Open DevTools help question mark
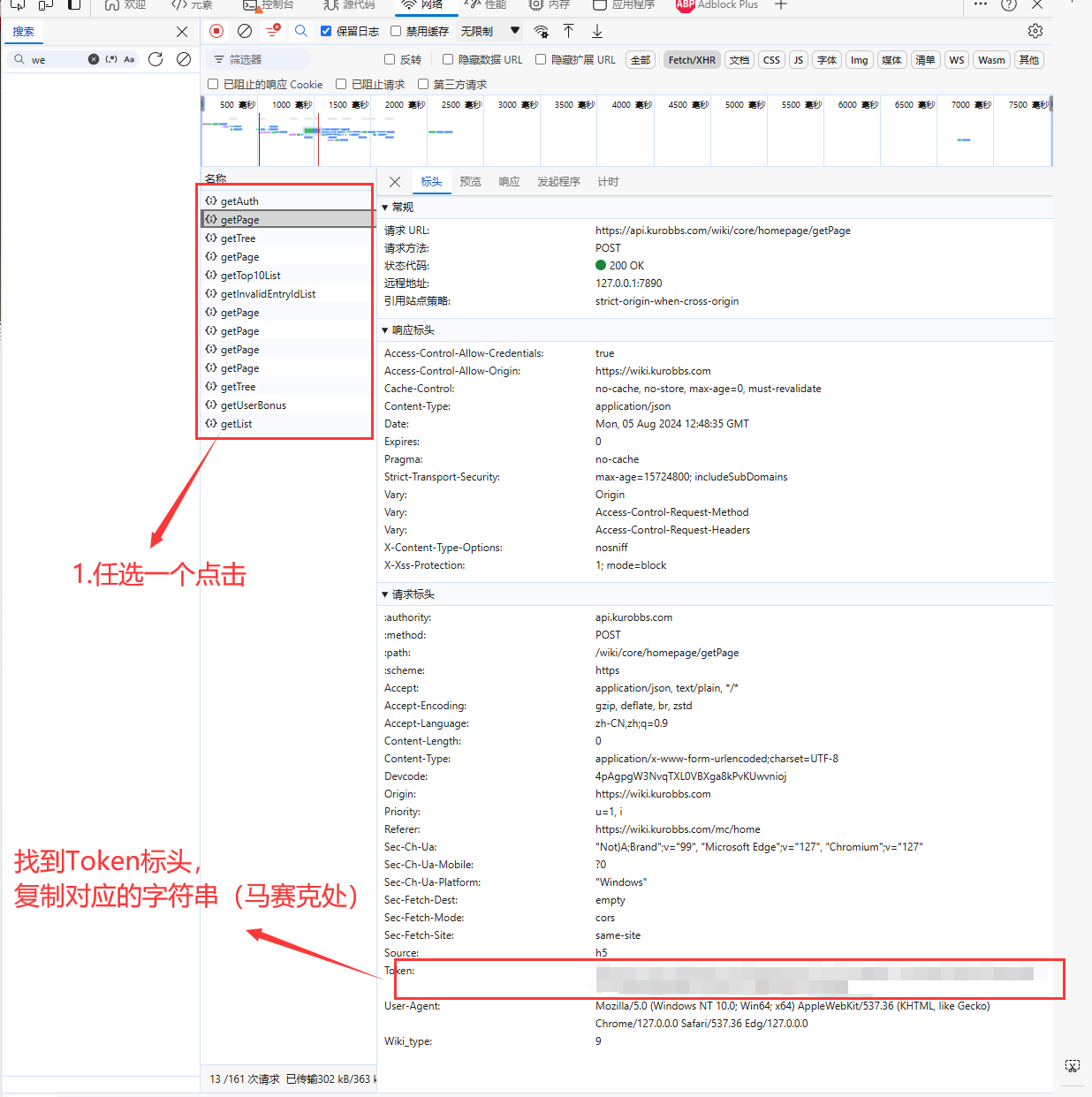 (x=1009, y=4)
